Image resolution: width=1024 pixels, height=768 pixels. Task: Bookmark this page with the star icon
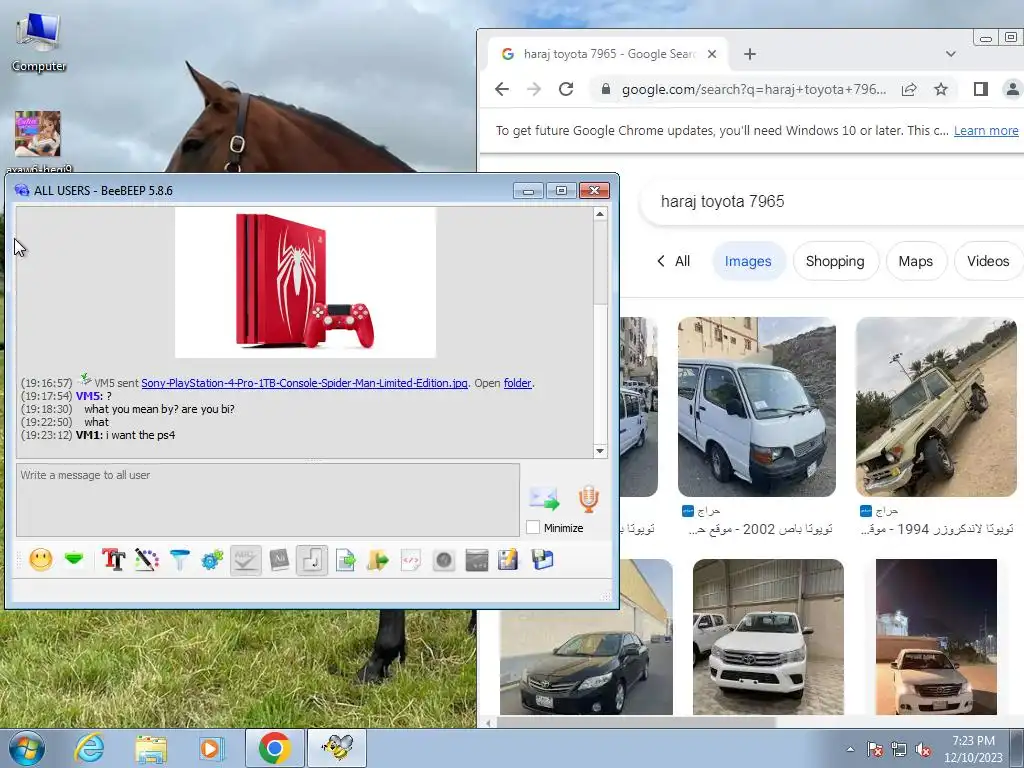tap(940, 89)
